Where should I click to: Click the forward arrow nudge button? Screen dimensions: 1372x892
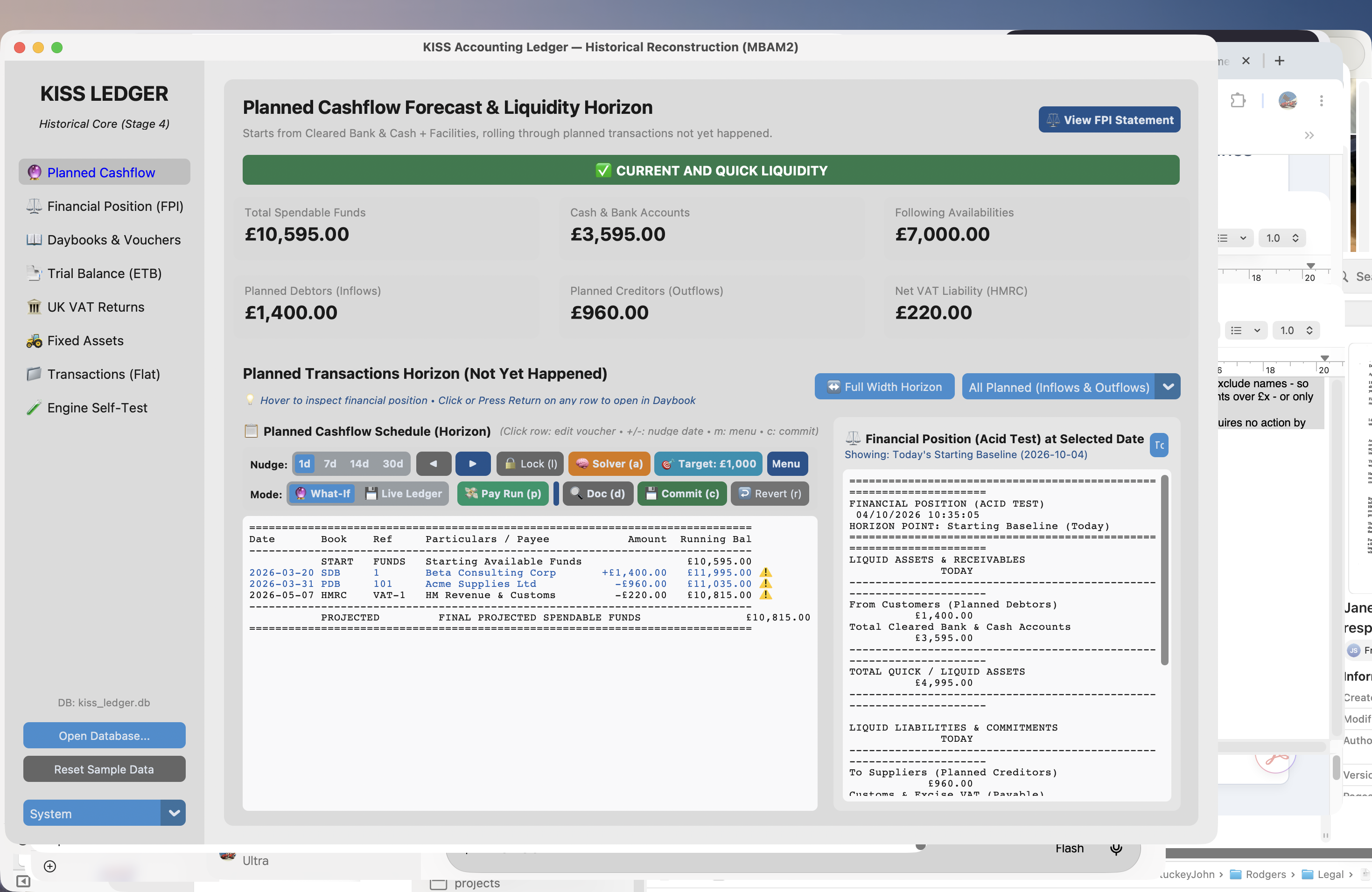(x=473, y=464)
